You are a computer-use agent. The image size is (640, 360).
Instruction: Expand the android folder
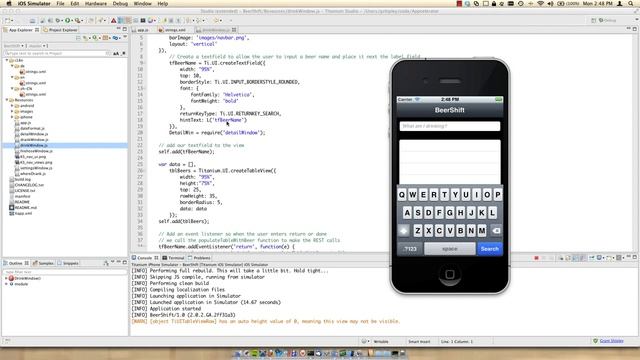click(12, 106)
